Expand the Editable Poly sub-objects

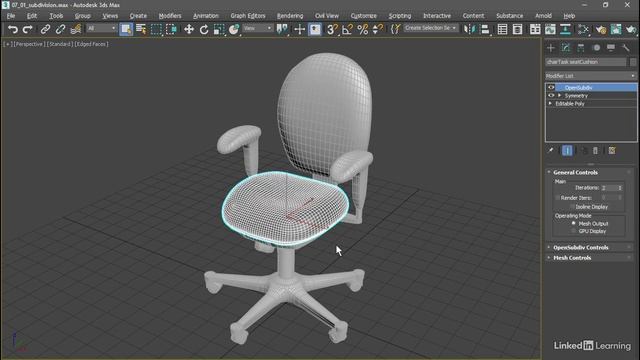(550, 104)
